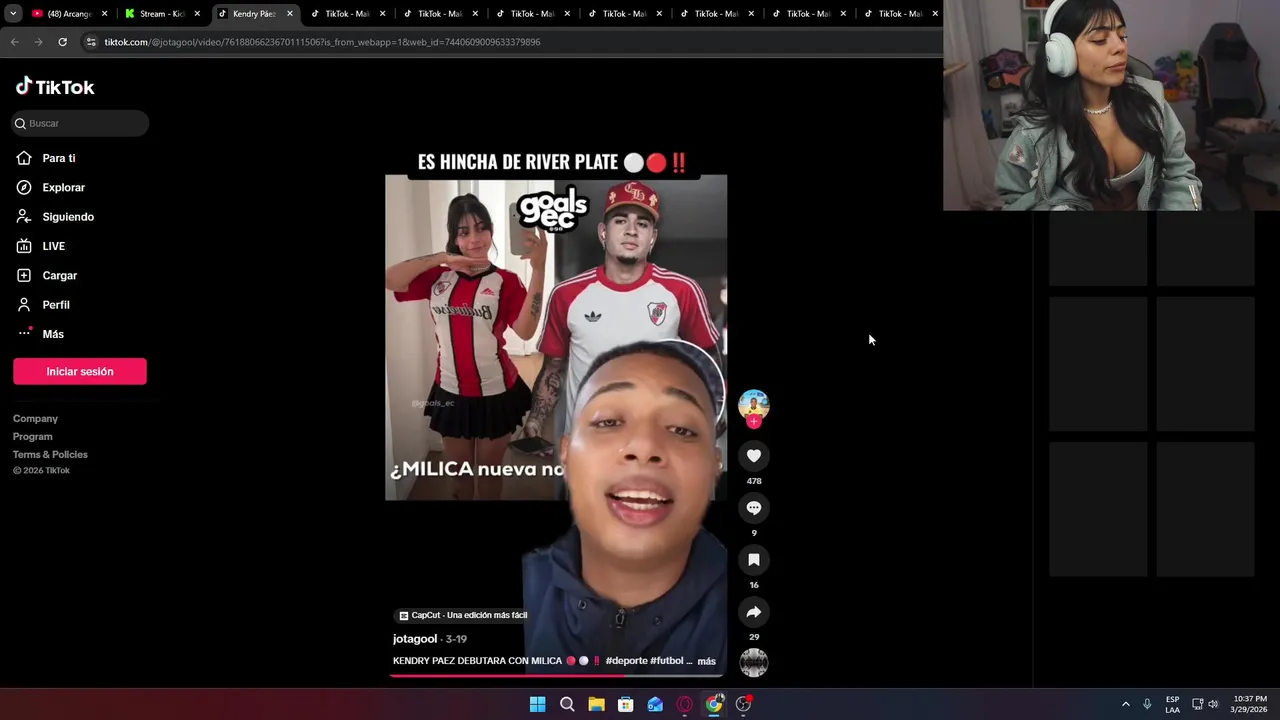Viewport: 1280px width, 720px height.
Task: Go to Explorar section
Action: coord(63,187)
